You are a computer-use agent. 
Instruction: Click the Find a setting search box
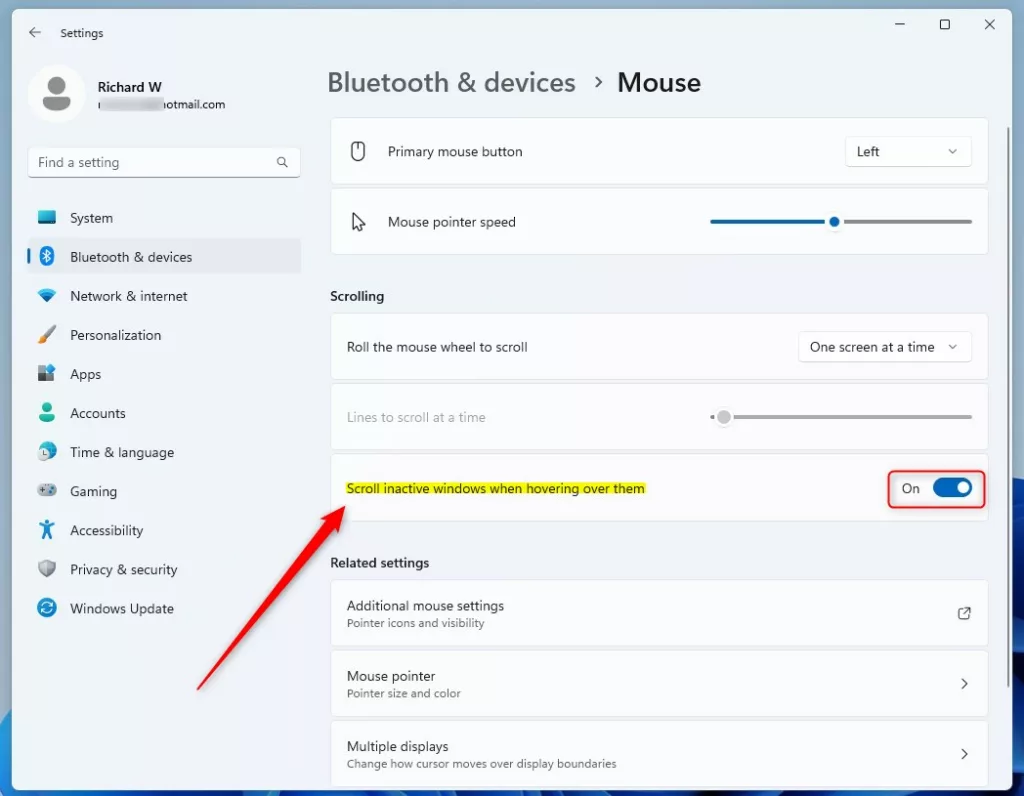pos(164,162)
